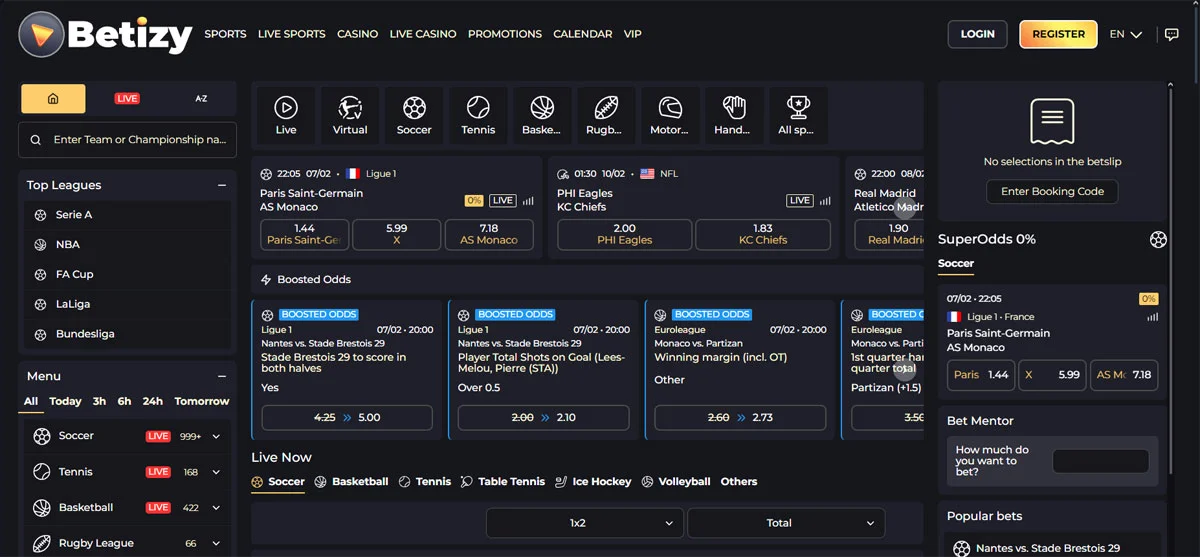This screenshot has height=557, width=1200.
Task: Open the EN language dropdown
Action: point(1126,34)
